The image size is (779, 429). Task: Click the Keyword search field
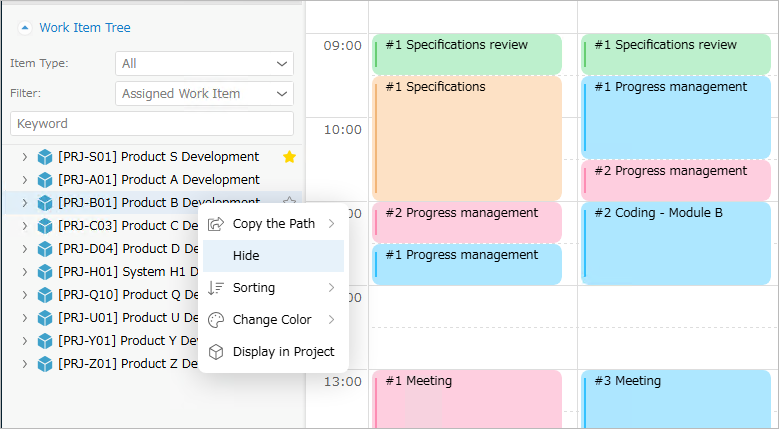pos(152,124)
